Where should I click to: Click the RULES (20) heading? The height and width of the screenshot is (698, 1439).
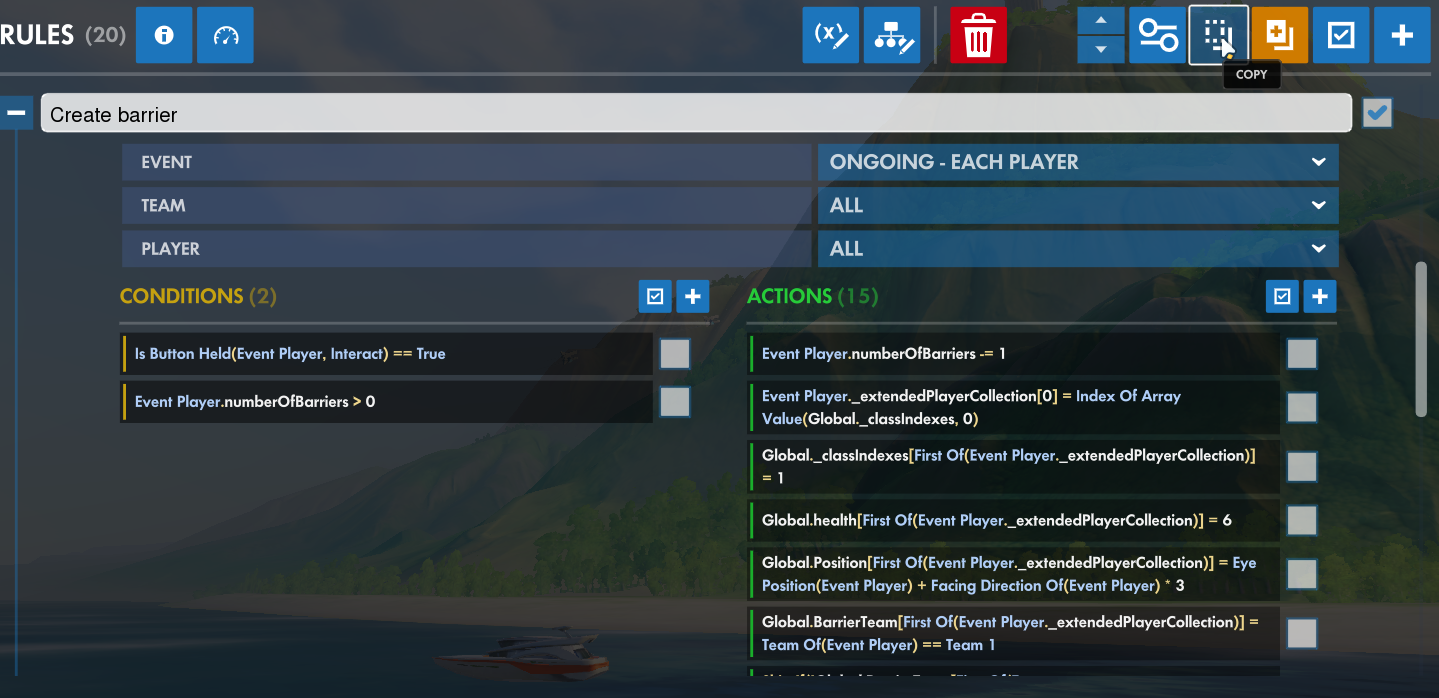point(63,35)
